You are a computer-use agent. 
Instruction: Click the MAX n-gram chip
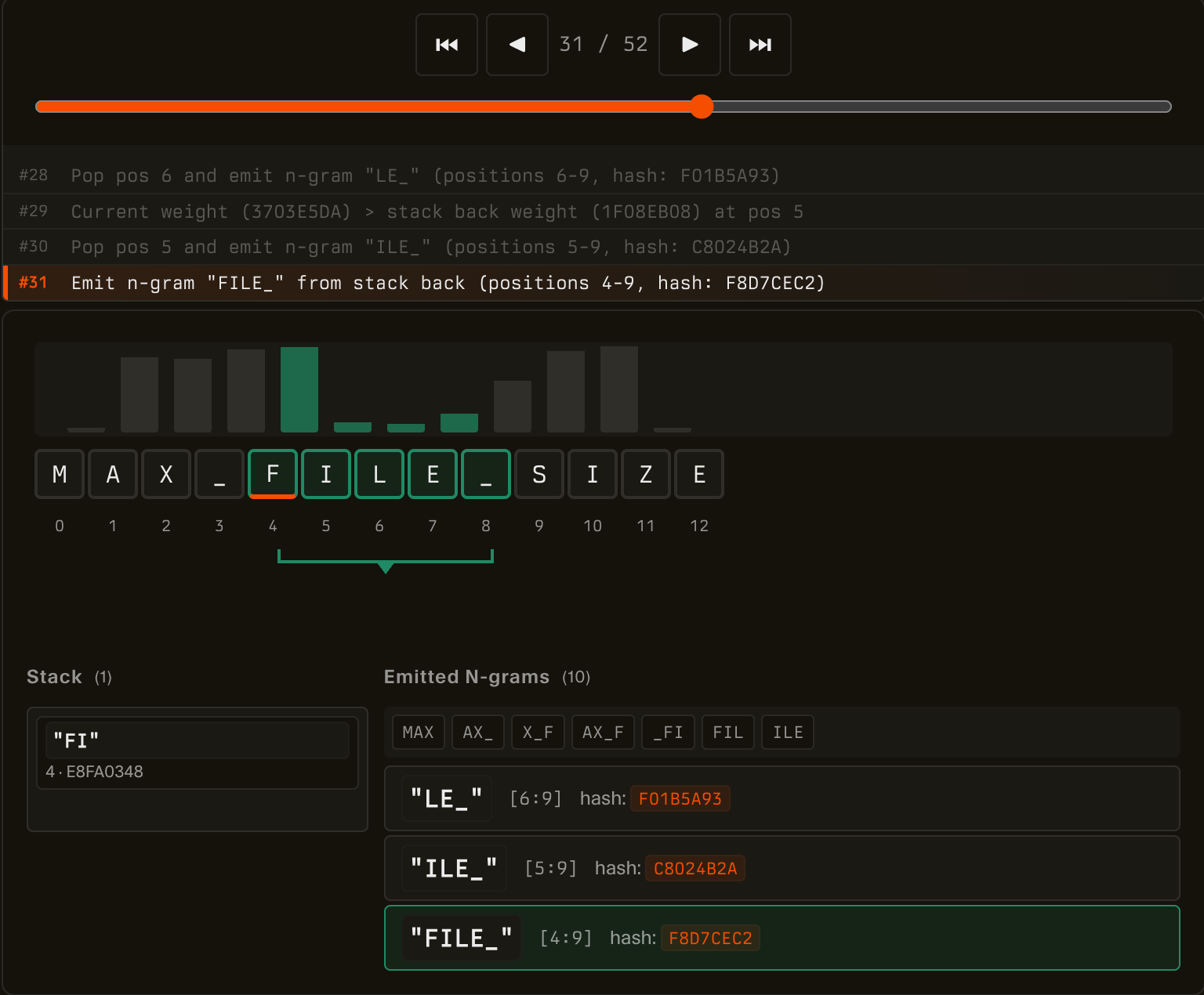click(419, 733)
